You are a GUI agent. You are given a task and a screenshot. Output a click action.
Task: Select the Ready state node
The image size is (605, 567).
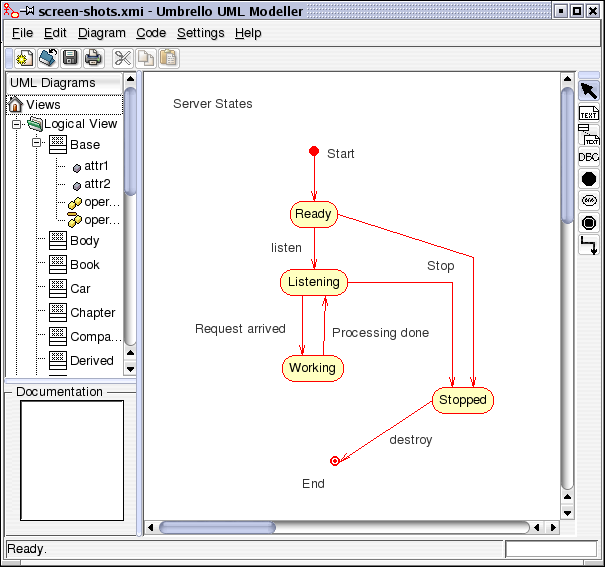[x=314, y=214]
